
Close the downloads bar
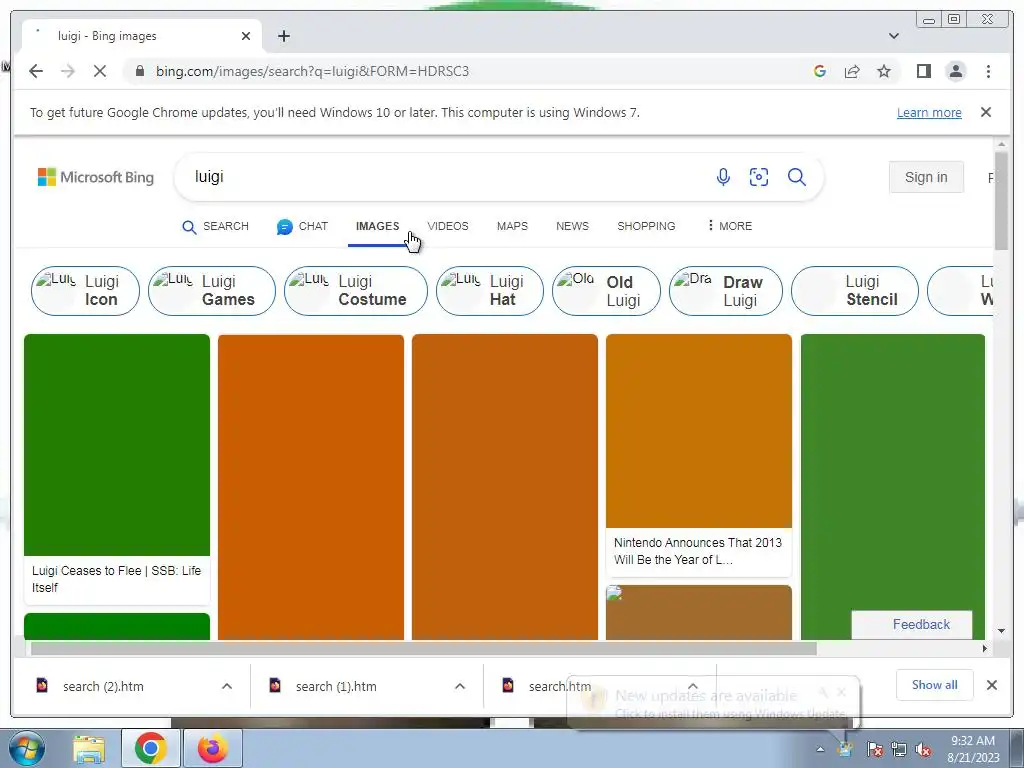(991, 685)
